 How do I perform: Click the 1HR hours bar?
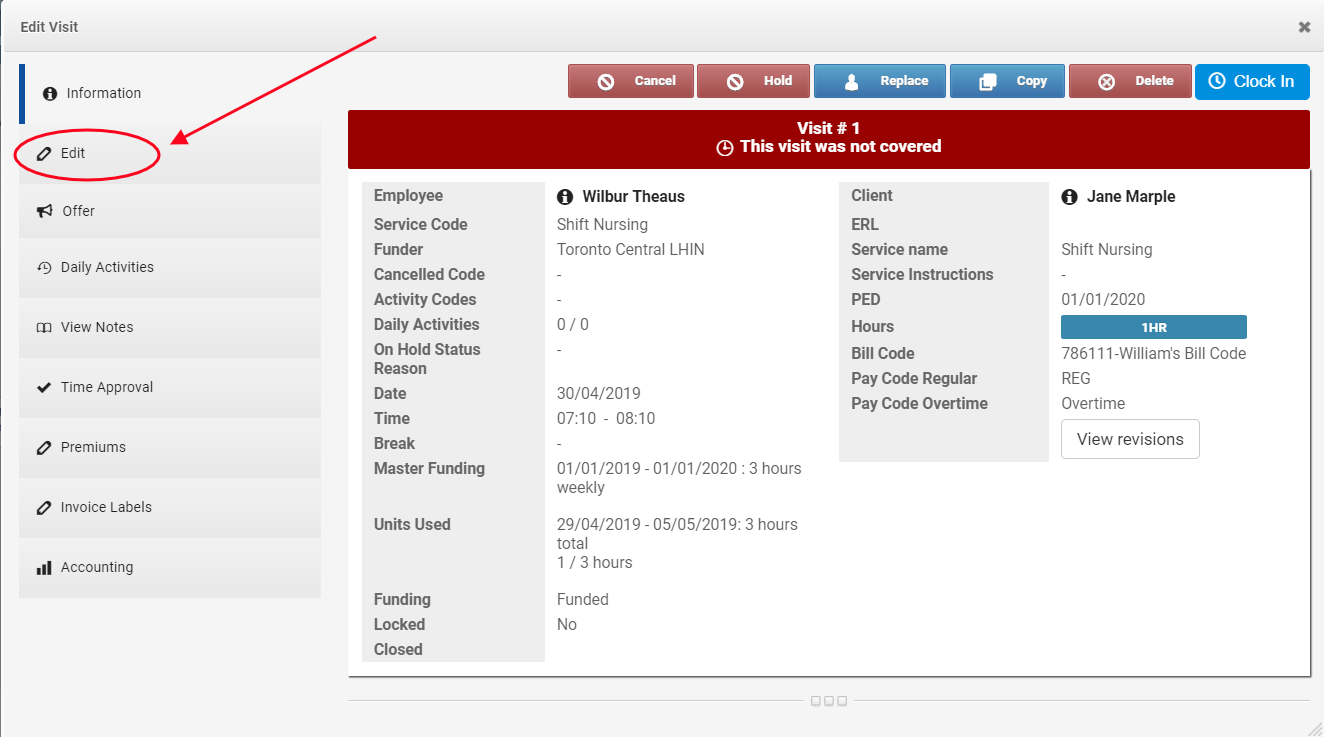click(x=1153, y=327)
